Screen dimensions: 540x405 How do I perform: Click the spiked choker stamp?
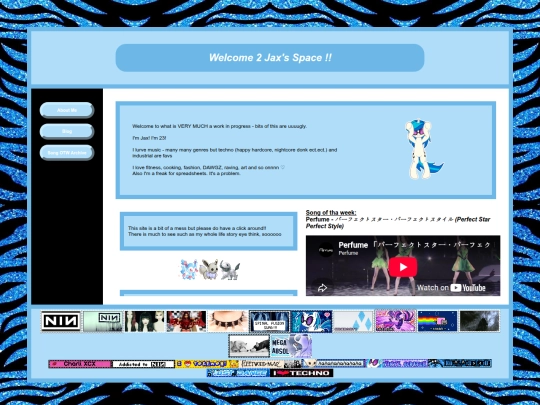228,321
